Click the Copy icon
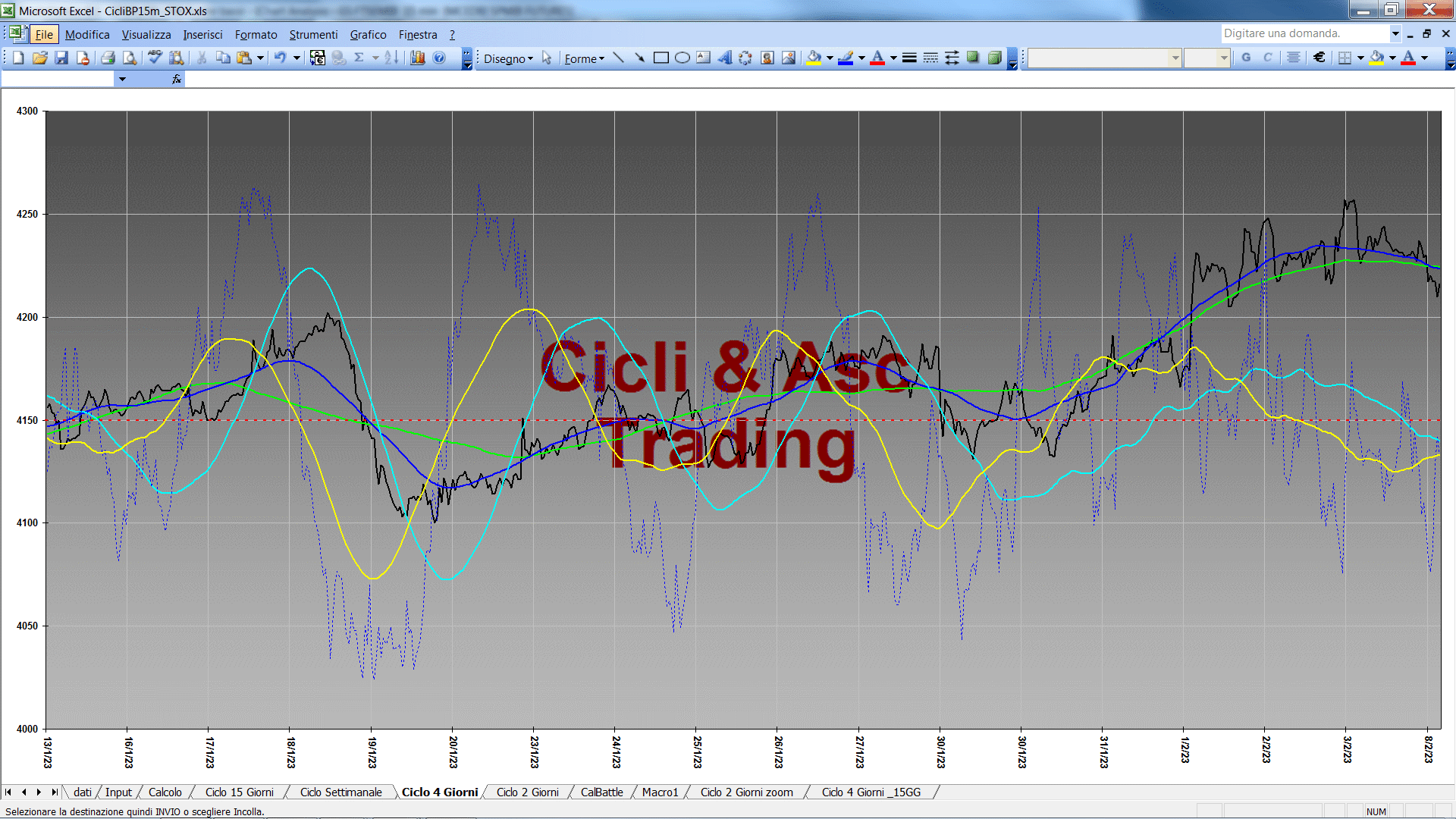This screenshot has width=1456, height=819. point(223,58)
